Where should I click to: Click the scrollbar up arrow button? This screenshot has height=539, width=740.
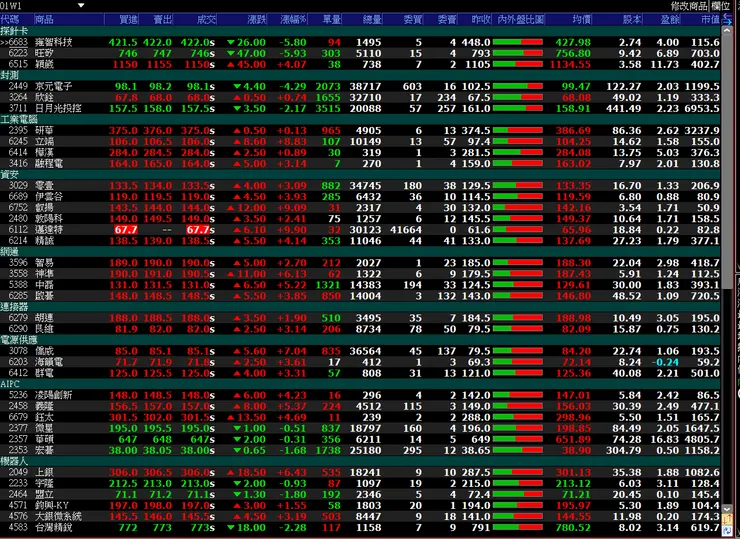coord(727,30)
